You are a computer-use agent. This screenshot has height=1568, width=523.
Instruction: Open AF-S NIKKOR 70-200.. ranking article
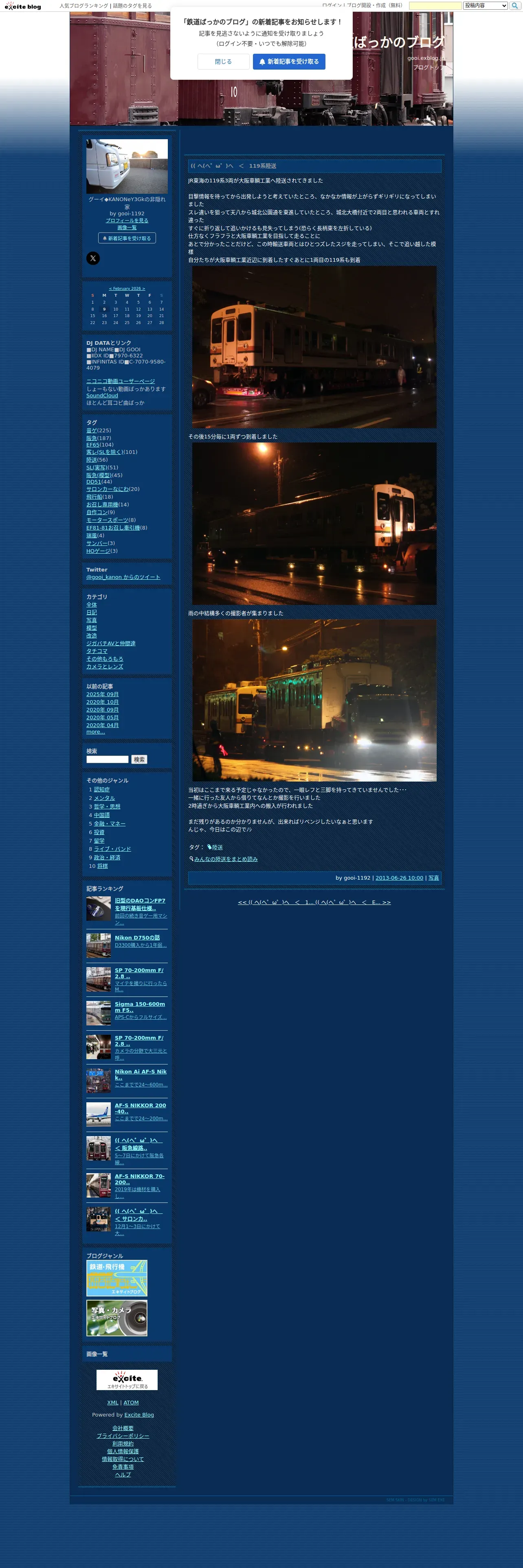pos(139,1179)
